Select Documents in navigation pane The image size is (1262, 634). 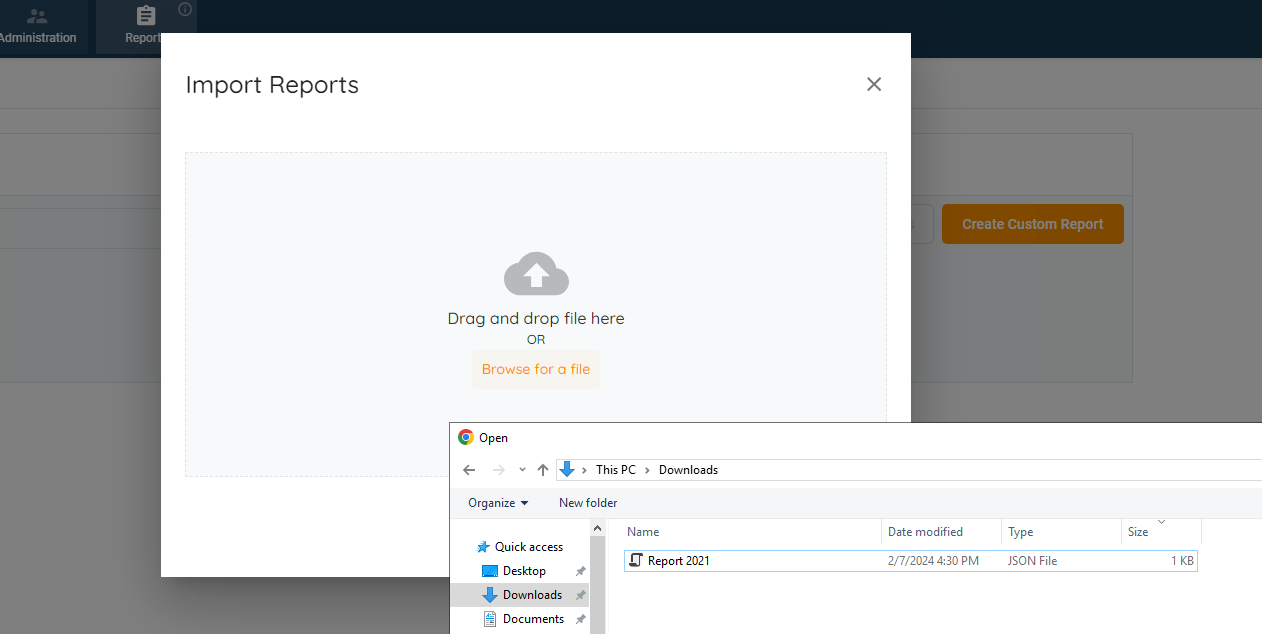pyautogui.click(x=533, y=619)
